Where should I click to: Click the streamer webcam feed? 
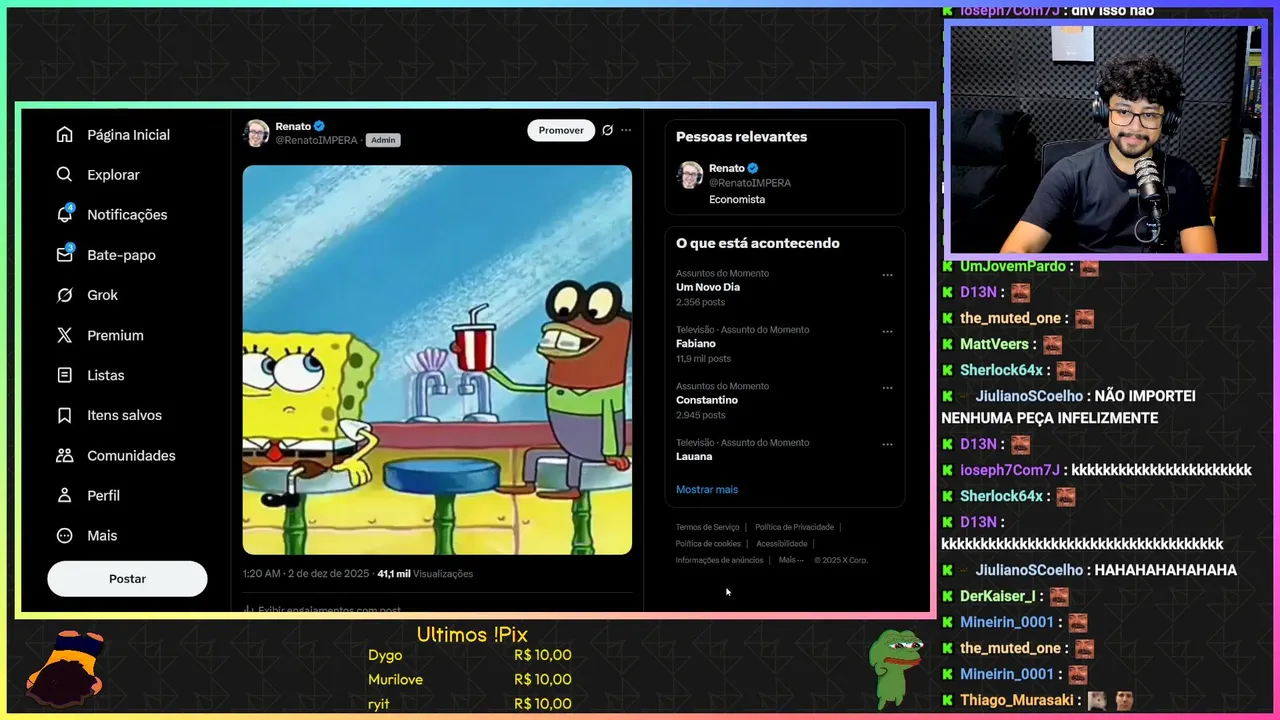(x=1105, y=139)
